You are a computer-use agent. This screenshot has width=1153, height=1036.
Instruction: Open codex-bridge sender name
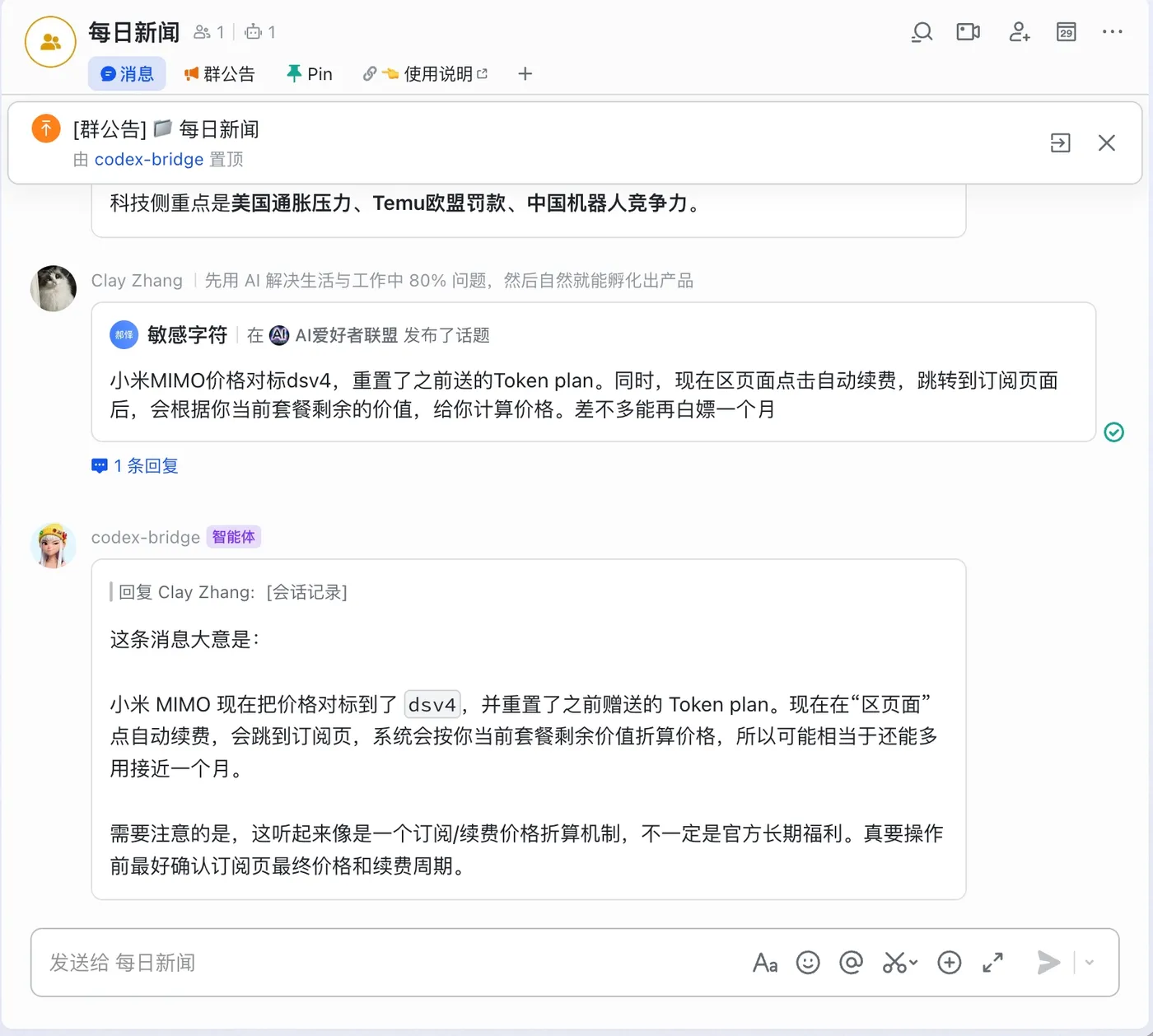(146, 538)
